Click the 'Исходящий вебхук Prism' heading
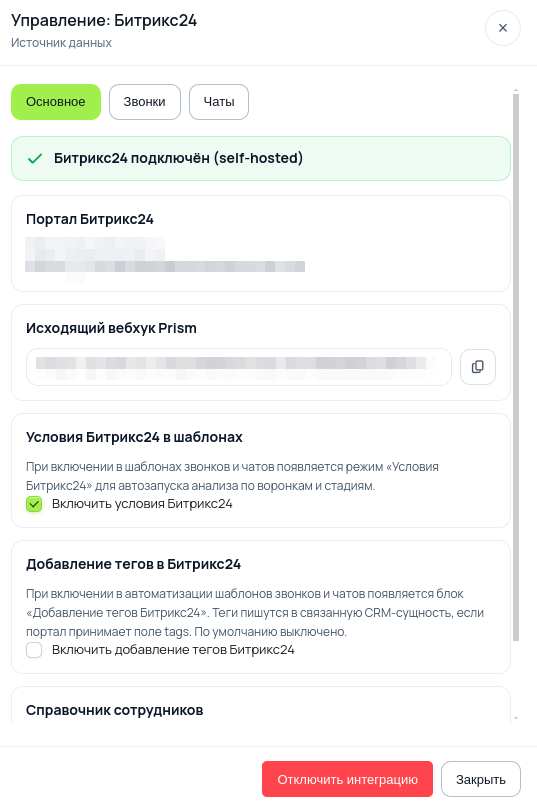 point(111,328)
